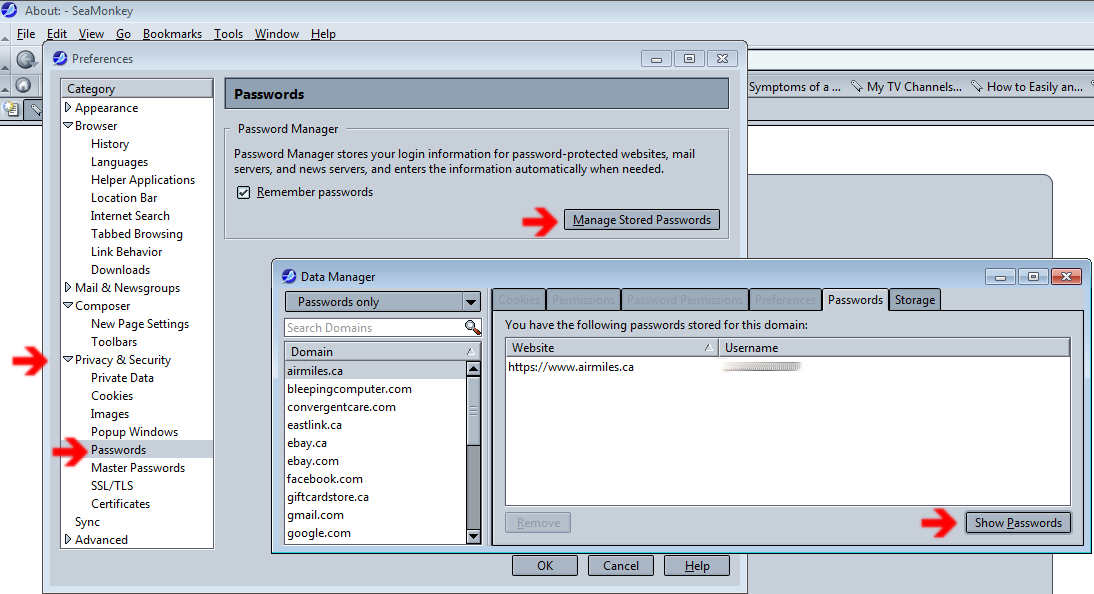Click the SeaMonkey main window logo icon

pos(9,10)
